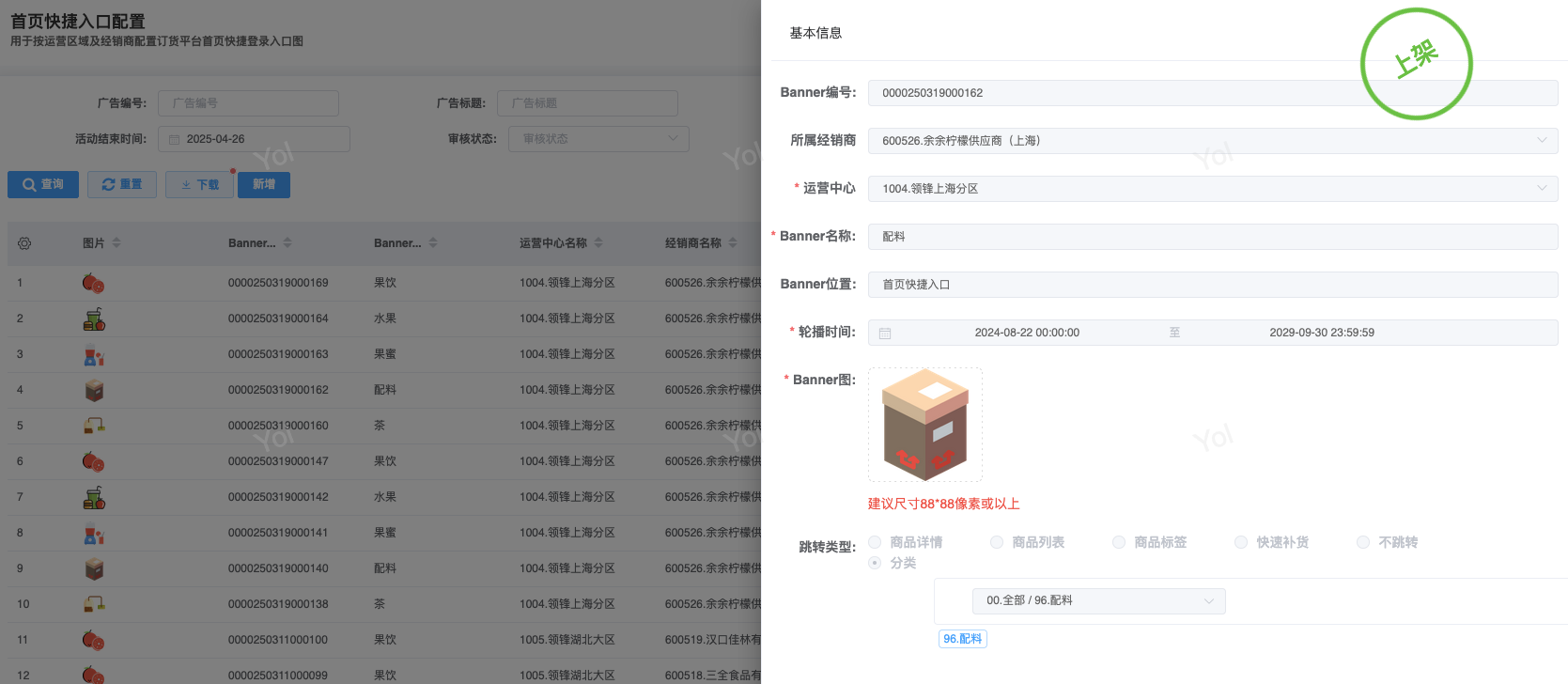Click the 新增 button
Viewport: 1568px width, 684px height.
(x=264, y=185)
